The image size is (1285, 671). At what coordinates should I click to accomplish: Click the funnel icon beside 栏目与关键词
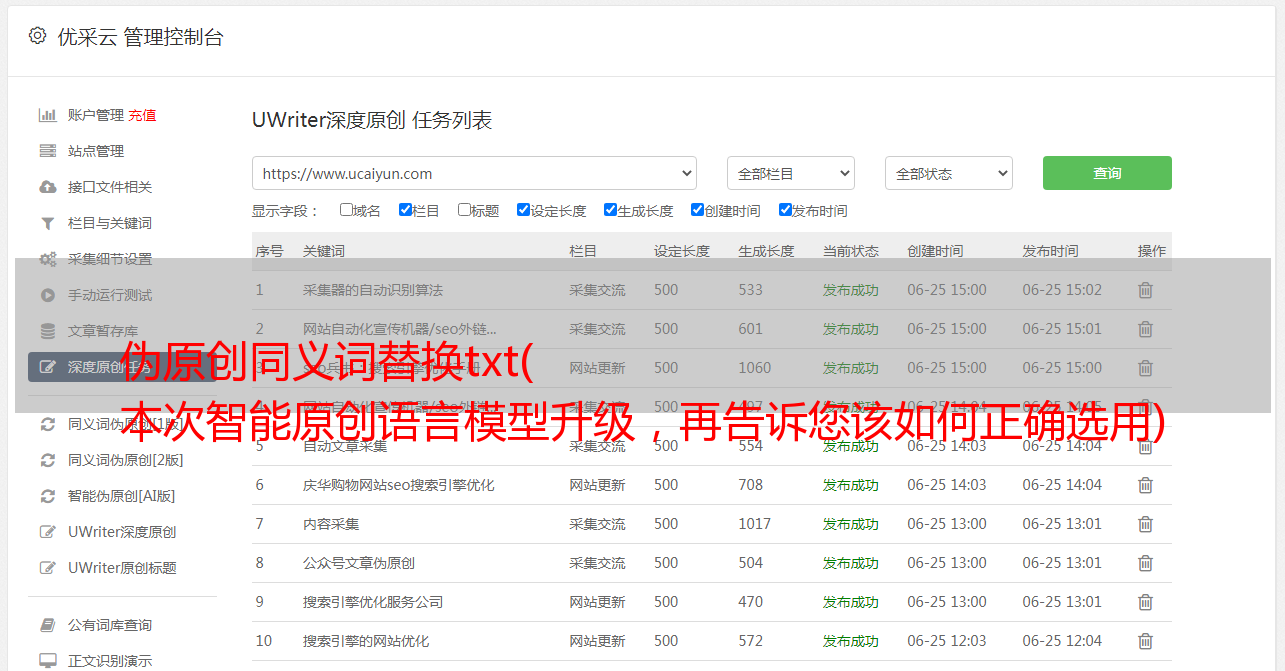tap(47, 223)
